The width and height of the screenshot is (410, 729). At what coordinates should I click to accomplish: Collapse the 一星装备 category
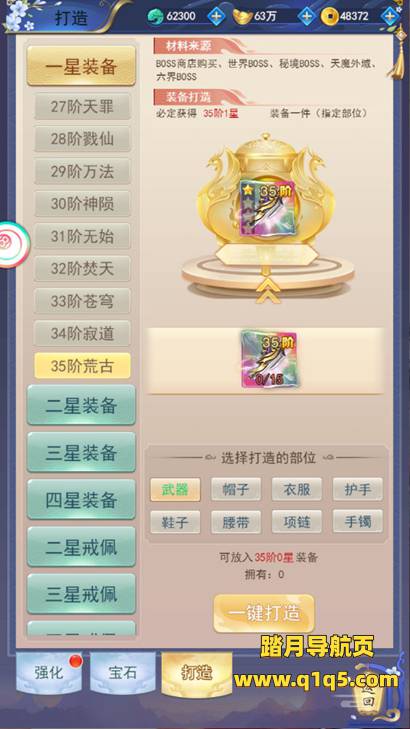81,66
